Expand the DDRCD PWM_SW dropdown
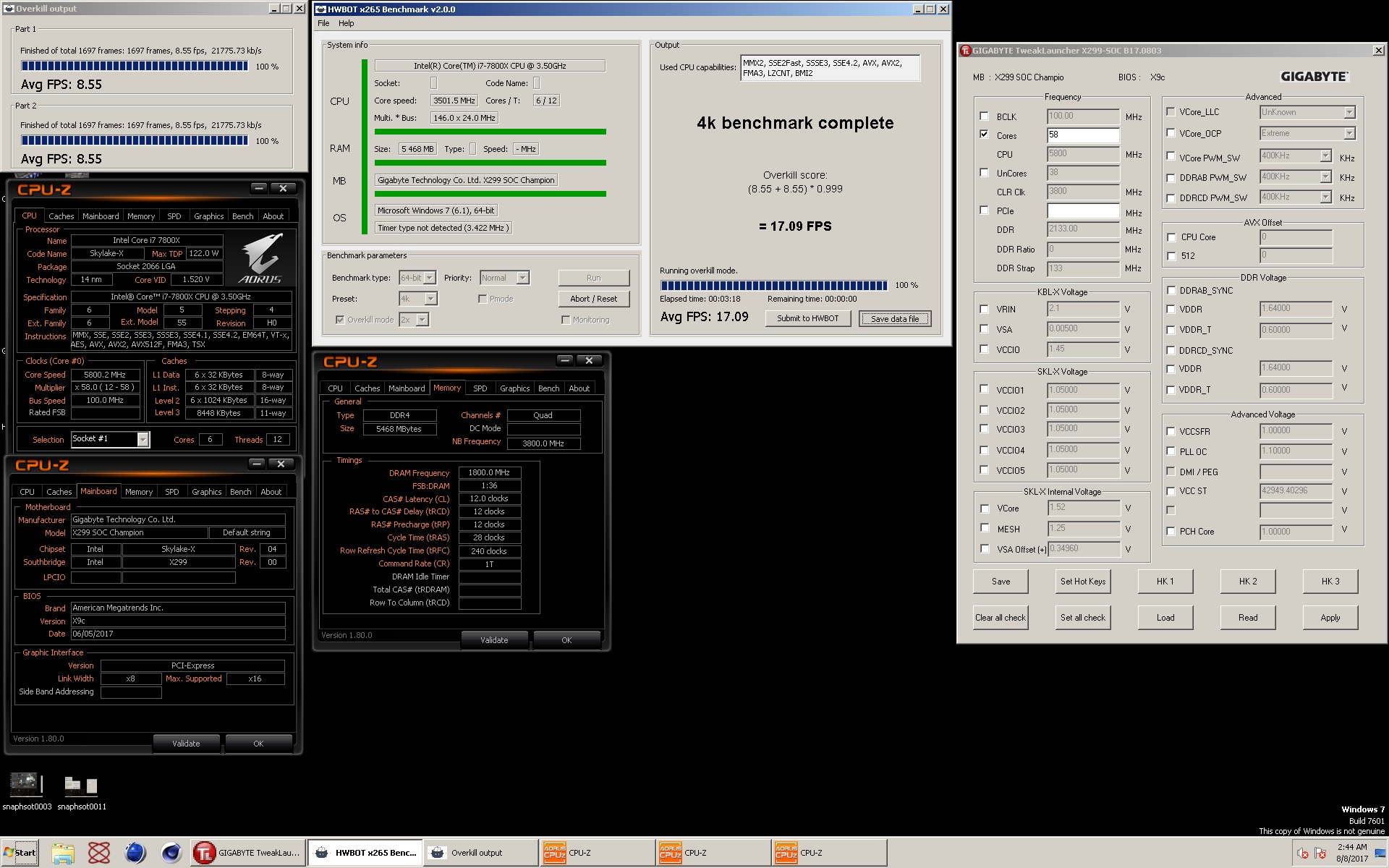 (1325, 197)
